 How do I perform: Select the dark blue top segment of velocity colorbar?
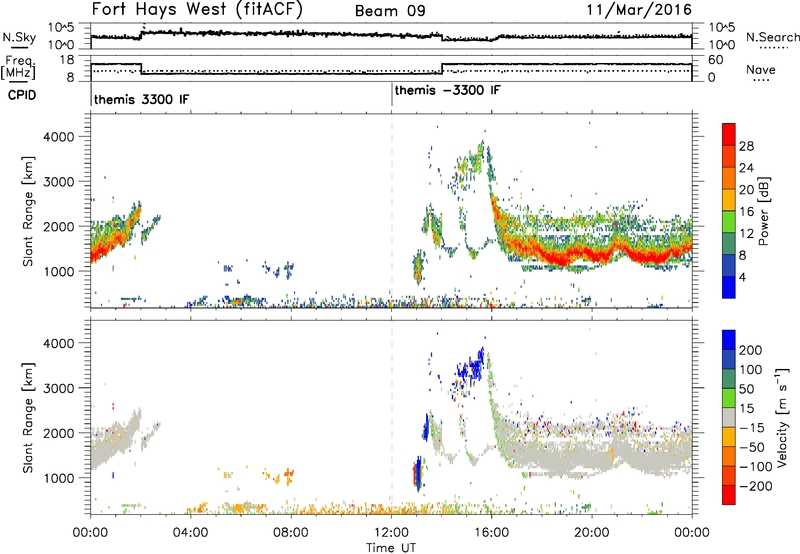pyautogui.click(x=729, y=340)
